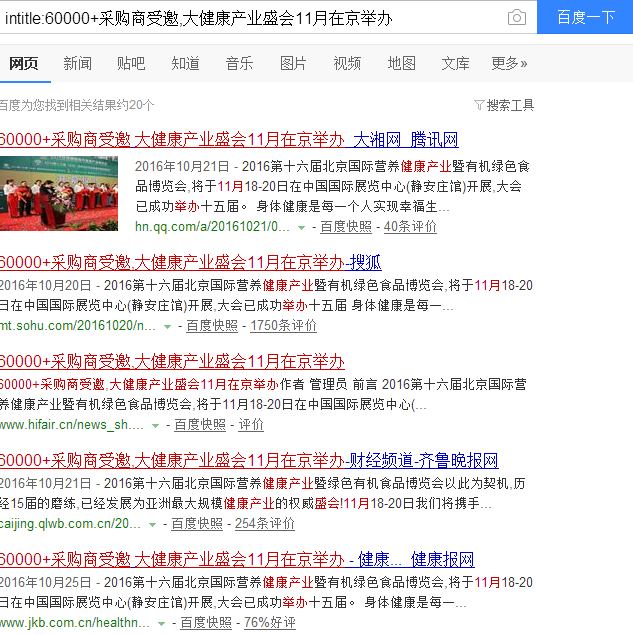Switch to the 新闻 tab

[77, 64]
